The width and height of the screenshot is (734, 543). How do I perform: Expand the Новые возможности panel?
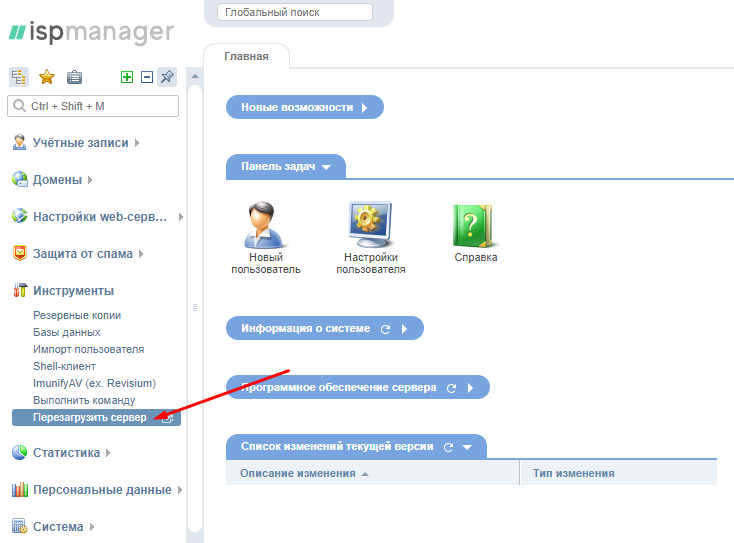[304, 107]
